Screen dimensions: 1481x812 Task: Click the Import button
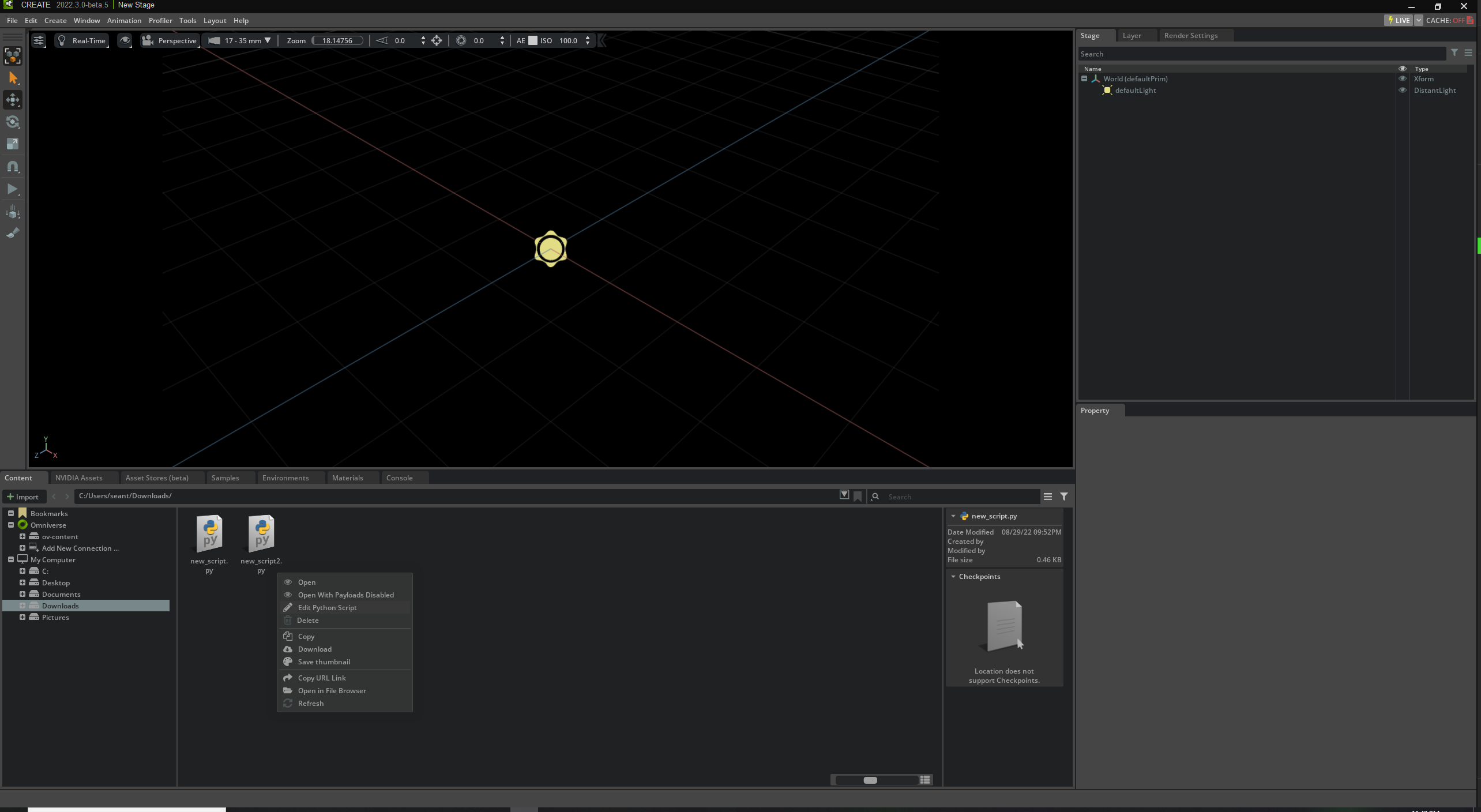(23, 497)
